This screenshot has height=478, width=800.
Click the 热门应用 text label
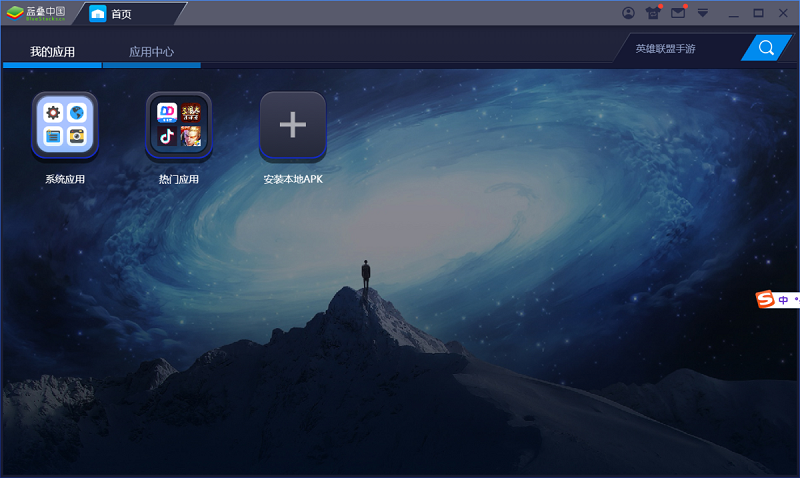pos(179,180)
